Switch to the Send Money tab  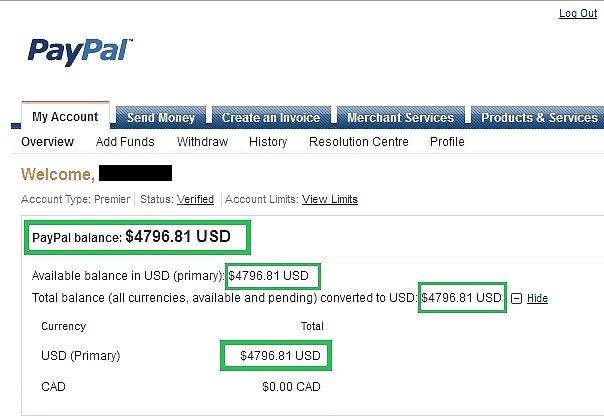tap(161, 117)
